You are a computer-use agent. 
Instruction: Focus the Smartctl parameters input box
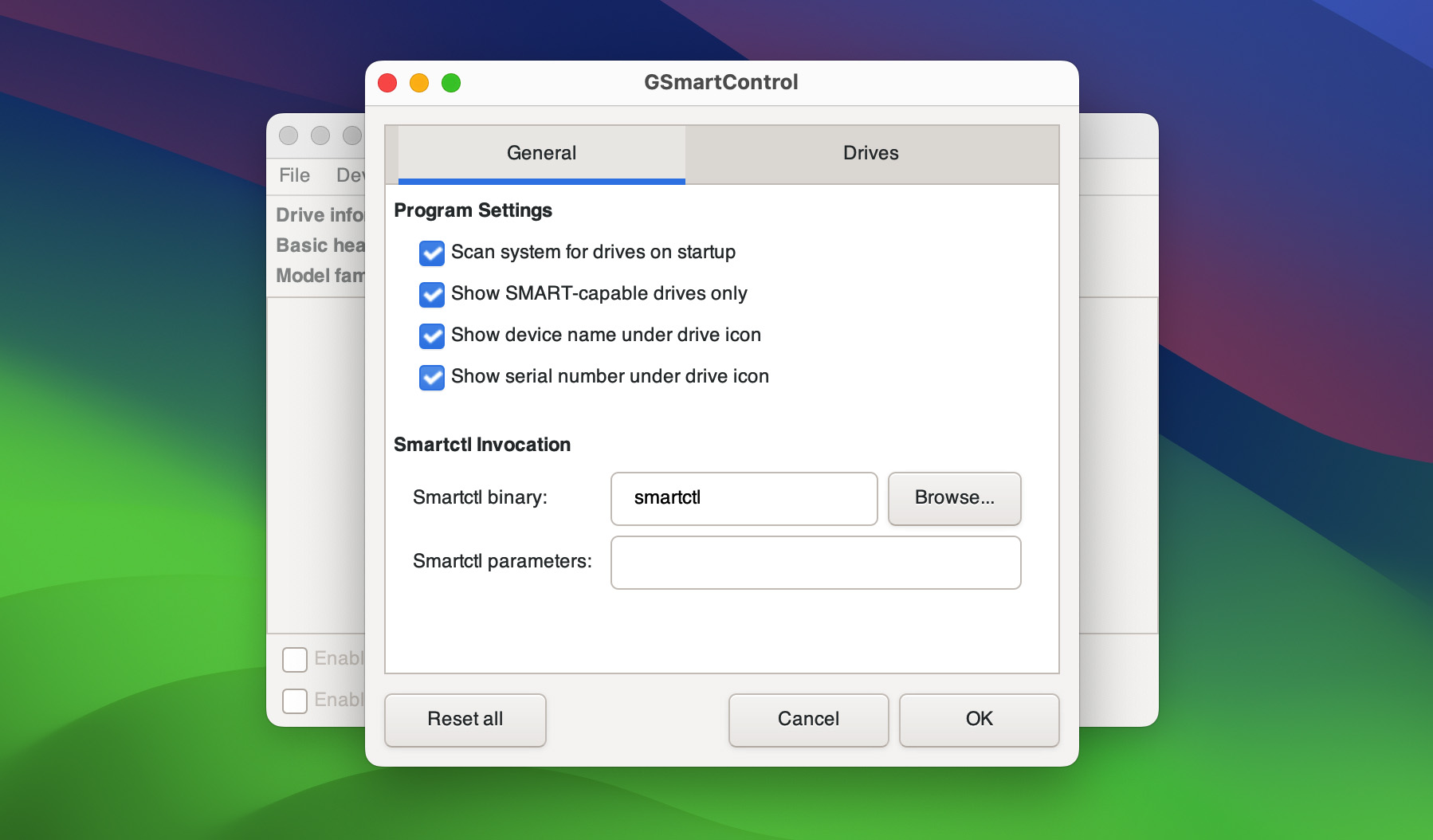click(x=815, y=562)
